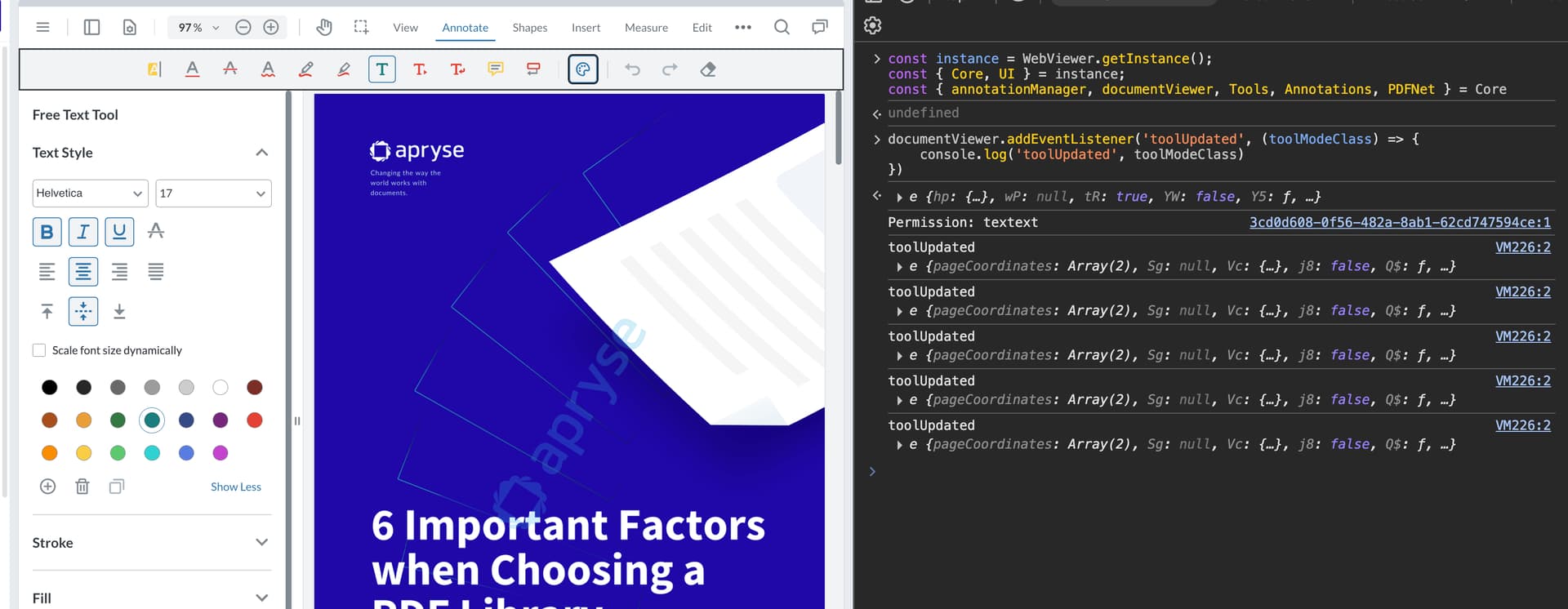Expand the console object starting with hp

click(x=899, y=198)
